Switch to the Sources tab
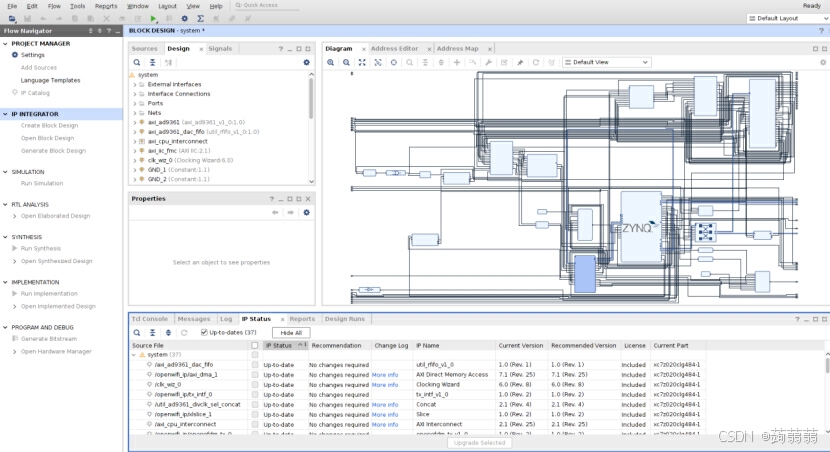The width and height of the screenshot is (830, 452). coord(145,49)
